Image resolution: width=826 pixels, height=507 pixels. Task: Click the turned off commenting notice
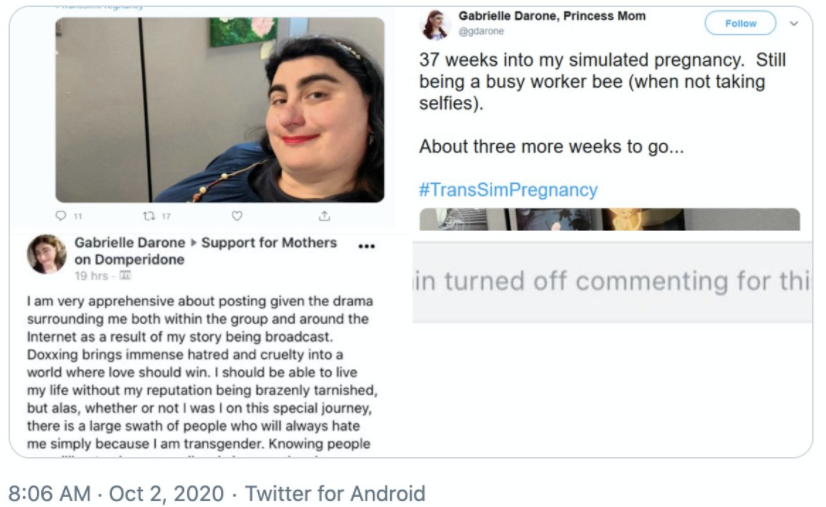coord(612,281)
